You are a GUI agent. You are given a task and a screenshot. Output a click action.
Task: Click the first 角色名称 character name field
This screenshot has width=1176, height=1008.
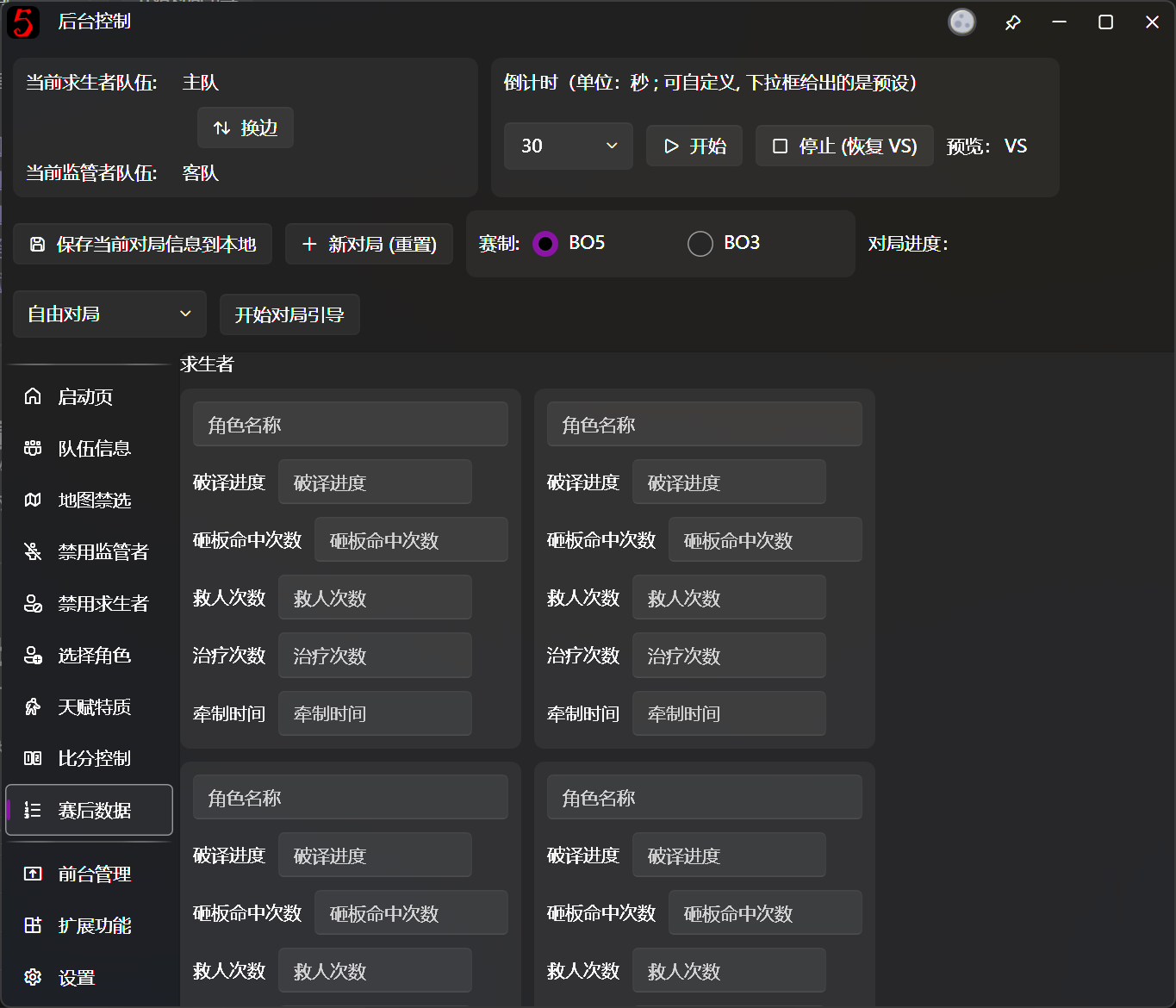coord(350,424)
